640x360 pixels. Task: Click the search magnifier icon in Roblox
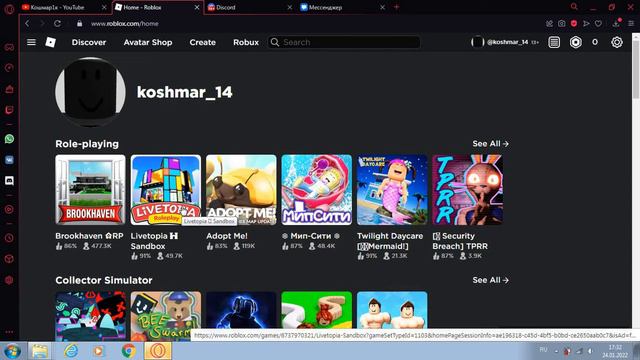[x=275, y=42]
